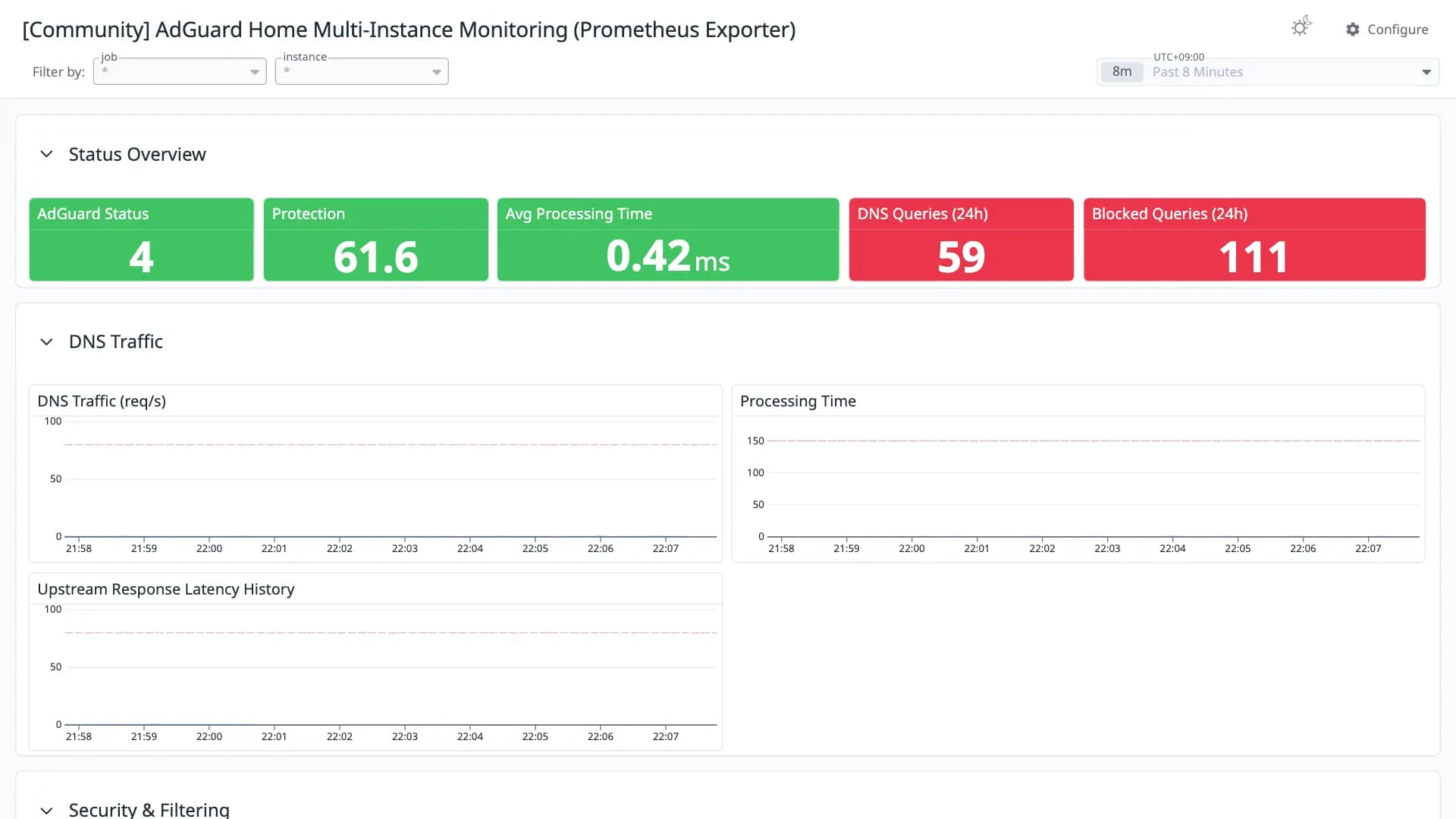1456x819 pixels.
Task: Click the DNS Traffic (req/s) chart title
Action: point(102,401)
